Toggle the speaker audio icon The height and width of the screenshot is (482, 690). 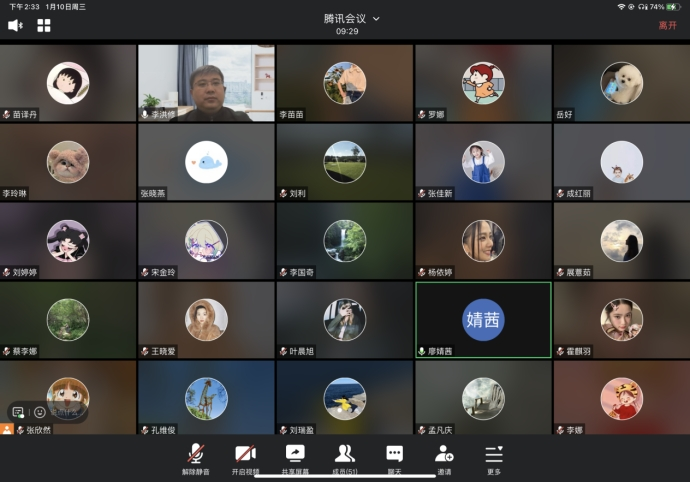click(x=16, y=25)
